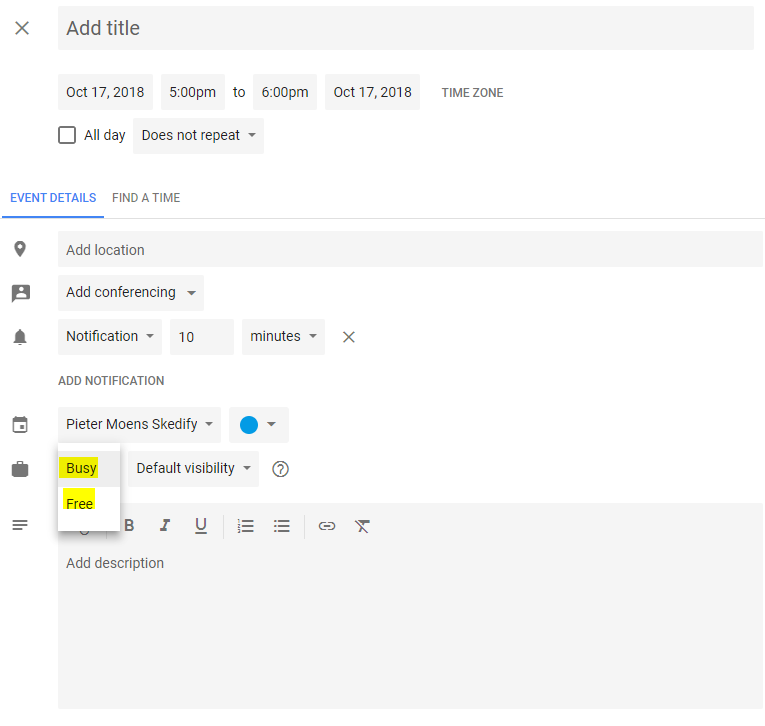Apply underline formatting

[201, 526]
